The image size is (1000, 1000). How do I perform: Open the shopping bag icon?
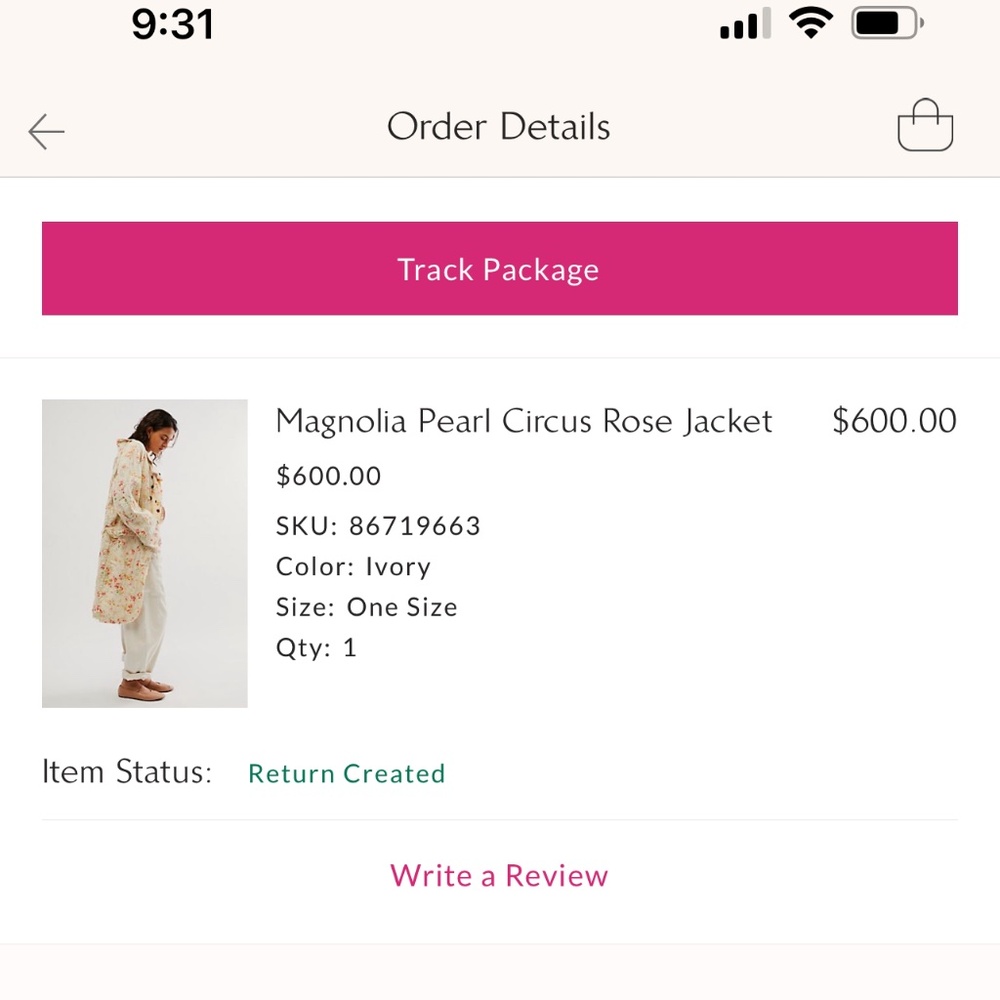(x=925, y=126)
